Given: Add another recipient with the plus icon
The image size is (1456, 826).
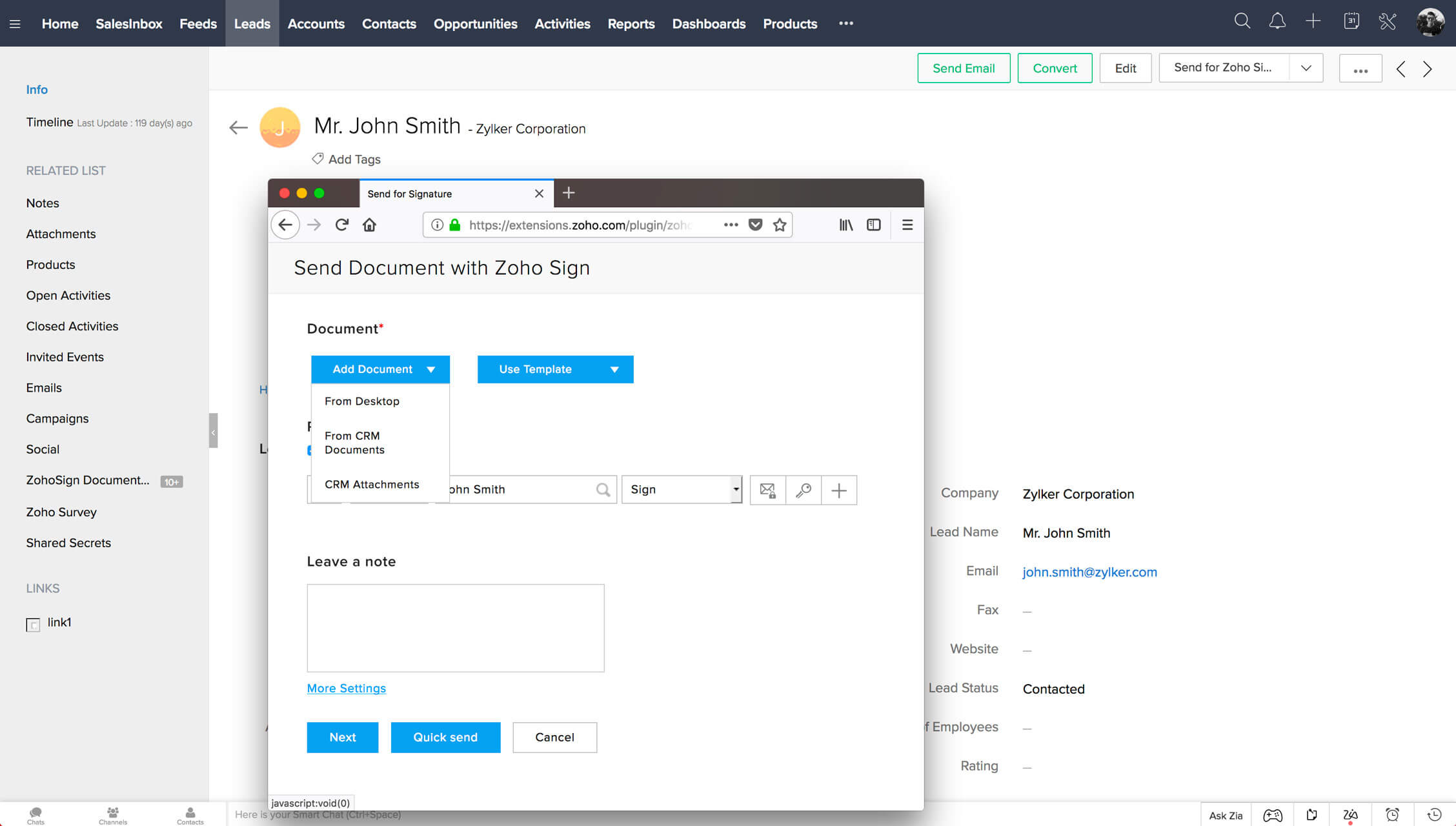Looking at the screenshot, I should tap(839, 490).
